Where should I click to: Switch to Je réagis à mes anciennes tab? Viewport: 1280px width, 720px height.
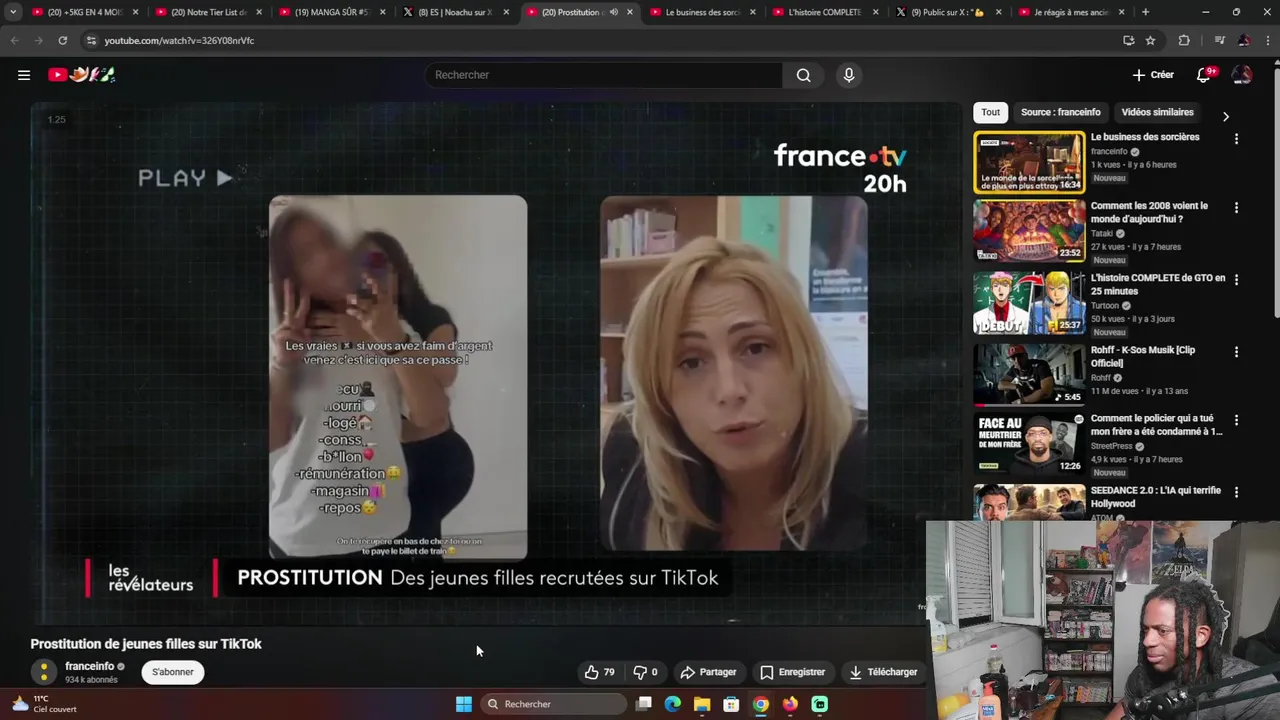[x=1070, y=12]
